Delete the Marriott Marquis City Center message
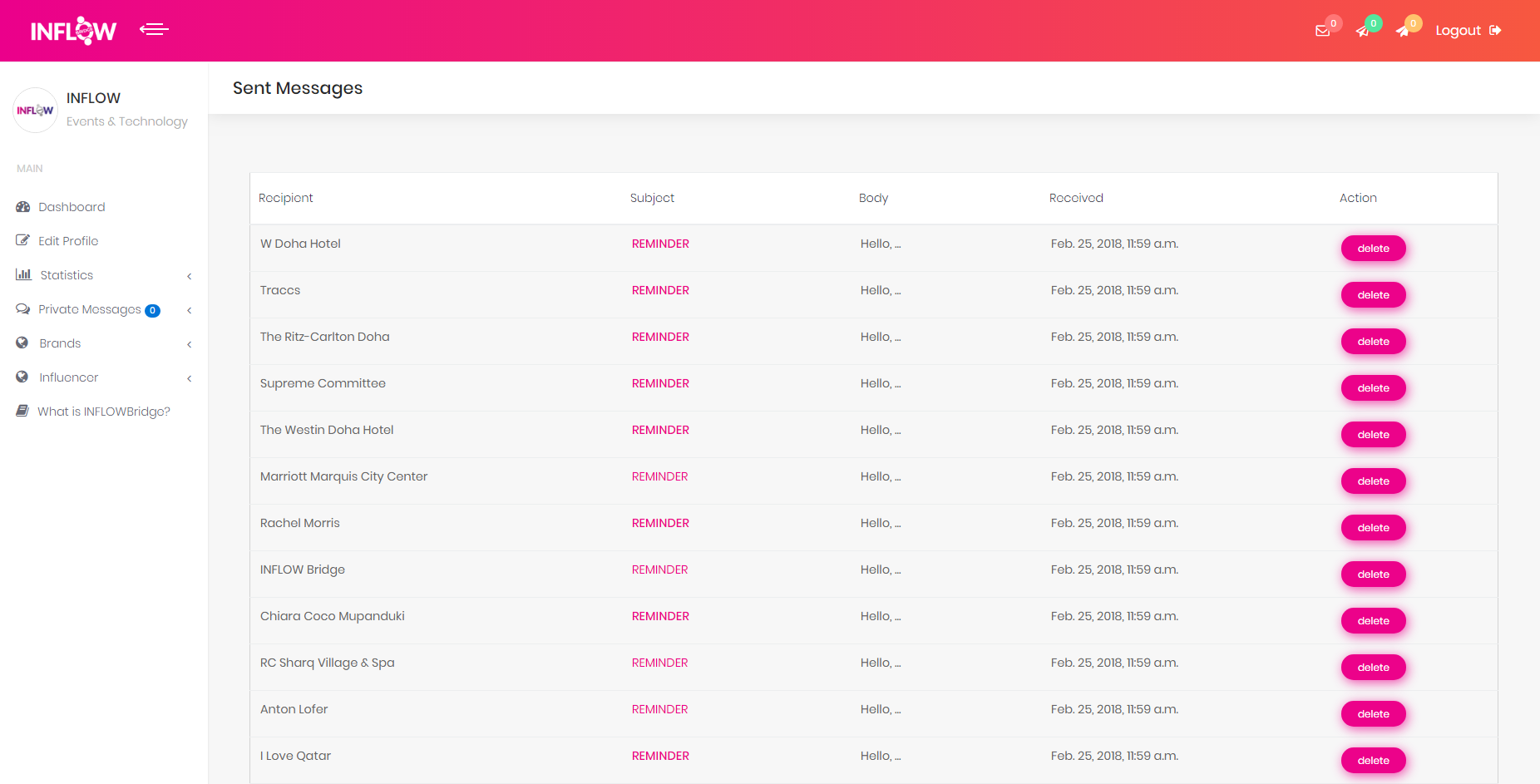 1373,481
